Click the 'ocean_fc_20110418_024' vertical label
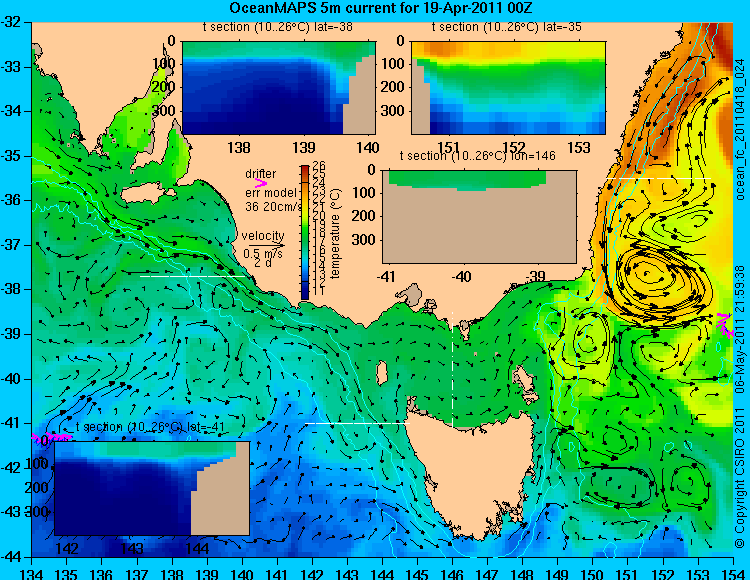This screenshot has height=580, width=750. point(740,129)
